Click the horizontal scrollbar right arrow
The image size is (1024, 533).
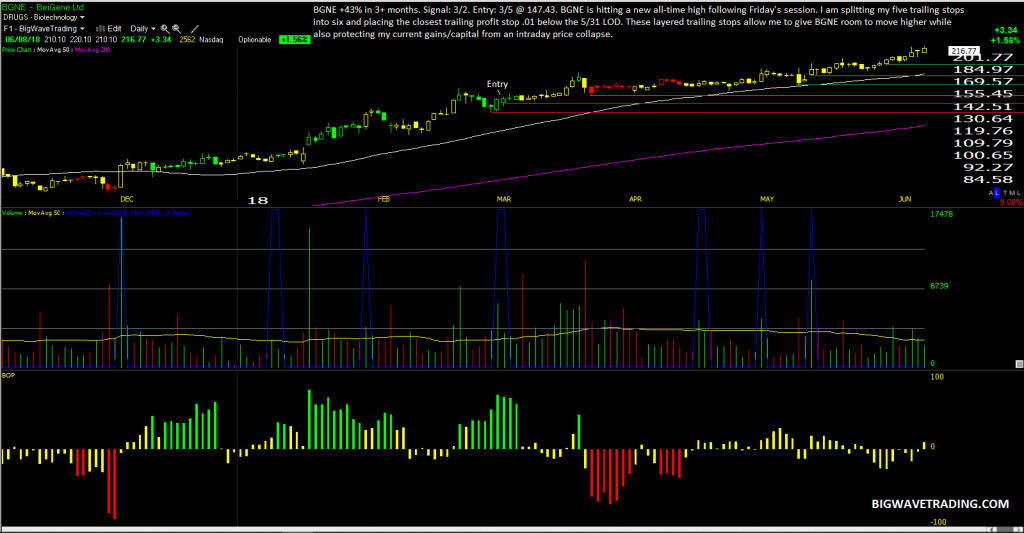tap(1020, 529)
